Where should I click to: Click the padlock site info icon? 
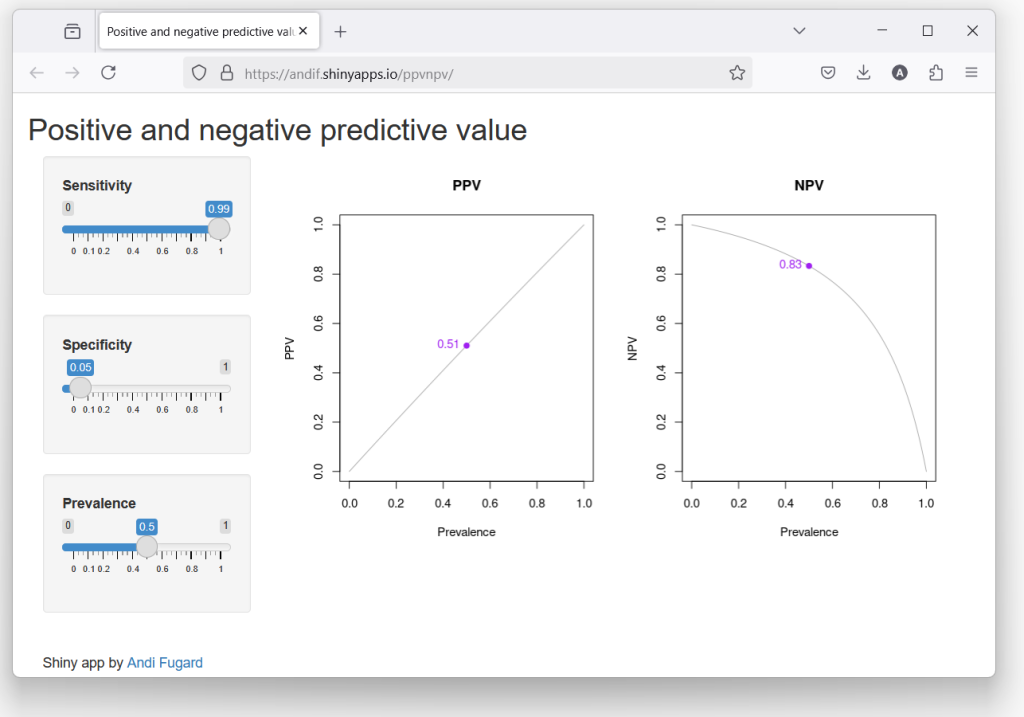[x=227, y=72]
